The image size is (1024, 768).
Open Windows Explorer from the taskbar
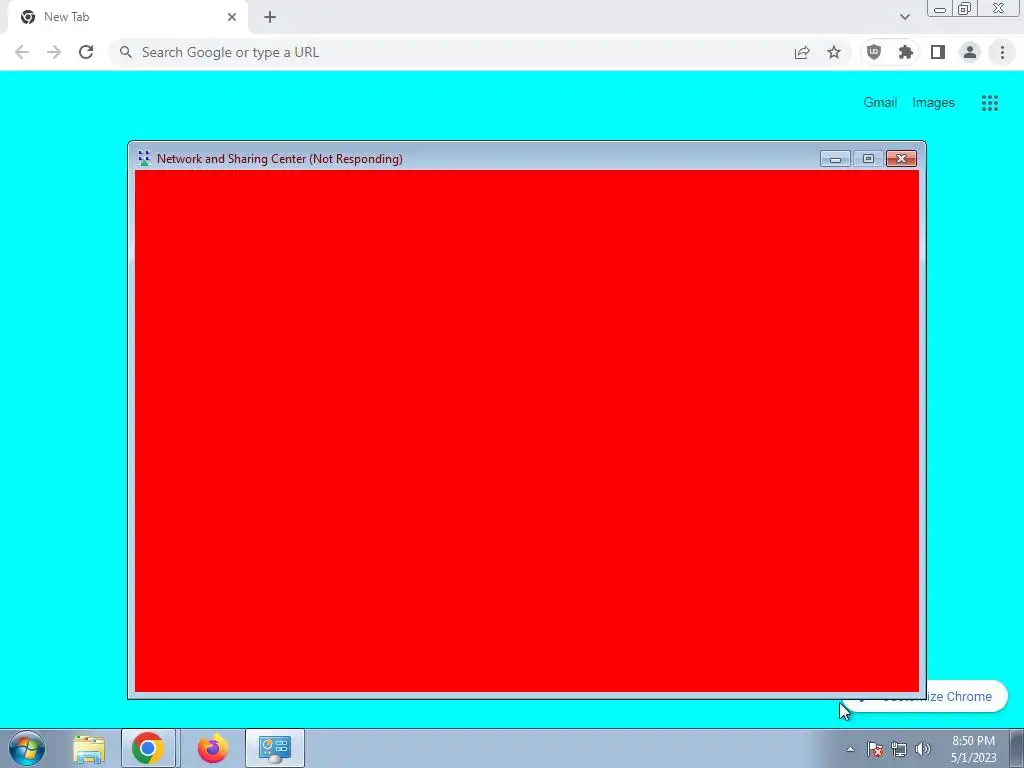pyautogui.click(x=89, y=748)
